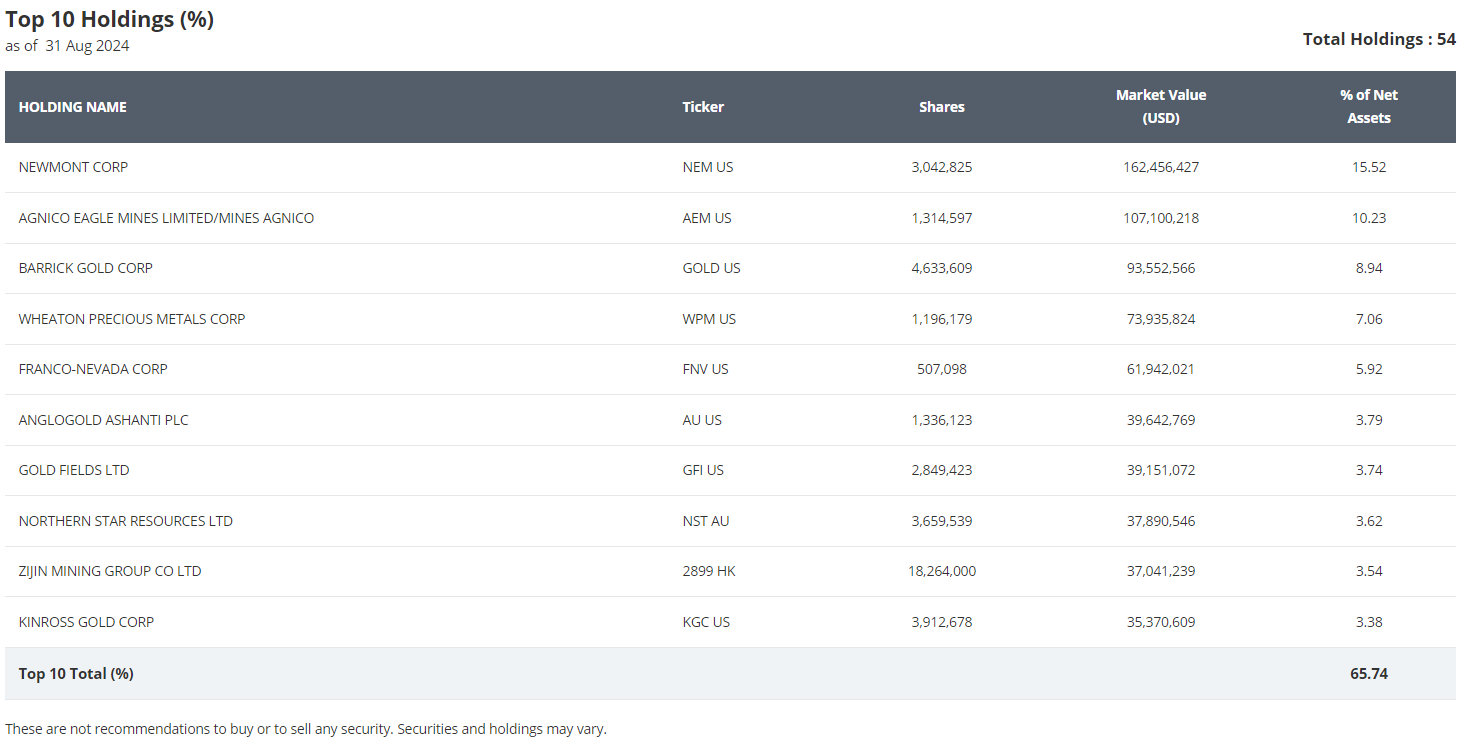1478x754 pixels.
Task: Click net assets percentage 3.62
Action: [1369, 521]
